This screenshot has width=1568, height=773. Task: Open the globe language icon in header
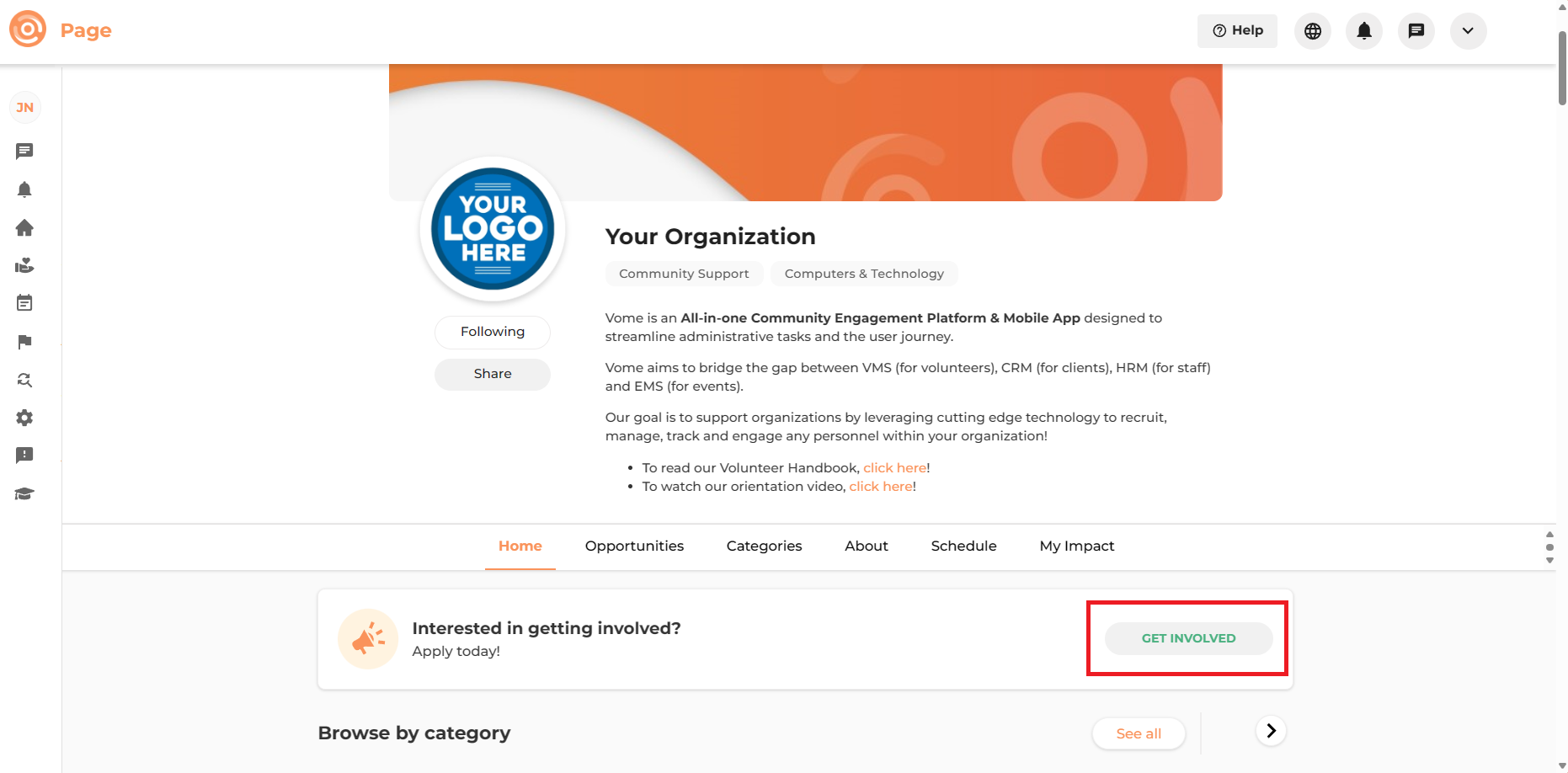click(1312, 31)
